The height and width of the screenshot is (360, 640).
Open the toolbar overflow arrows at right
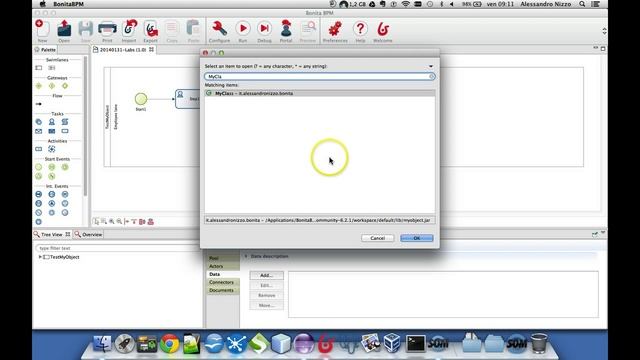[604, 31]
